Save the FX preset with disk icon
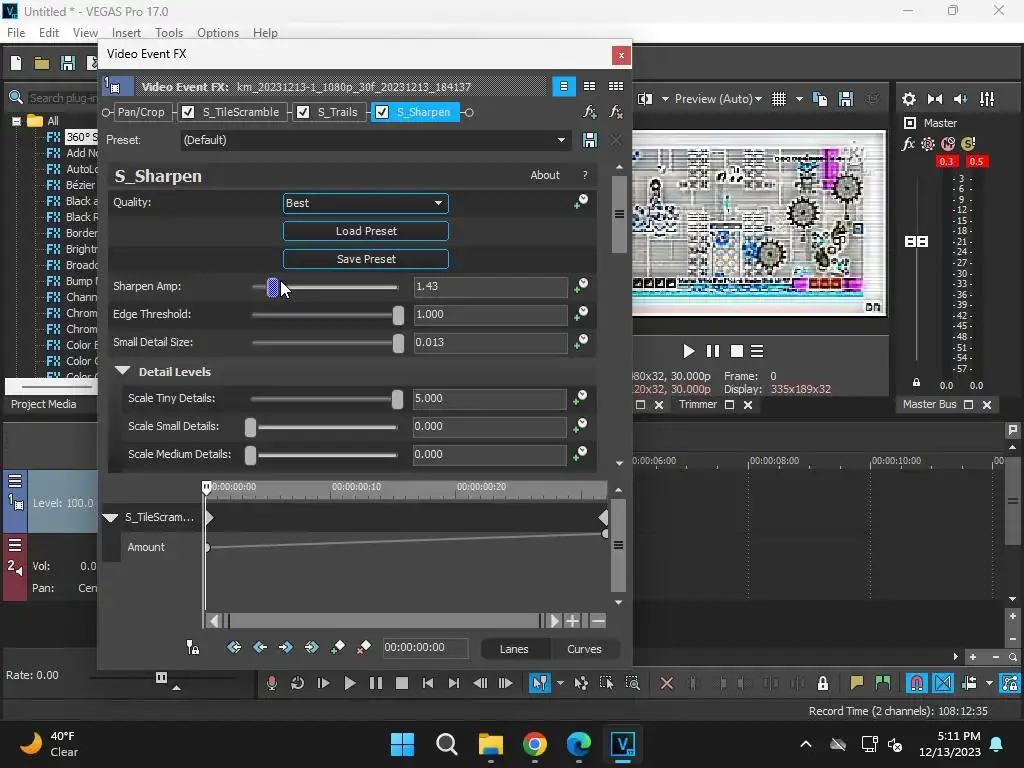1024x768 pixels. click(x=590, y=140)
